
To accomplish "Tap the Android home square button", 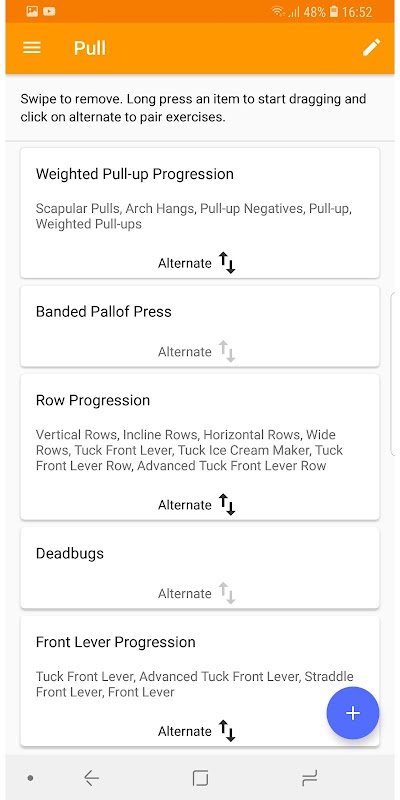I will (200, 778).
